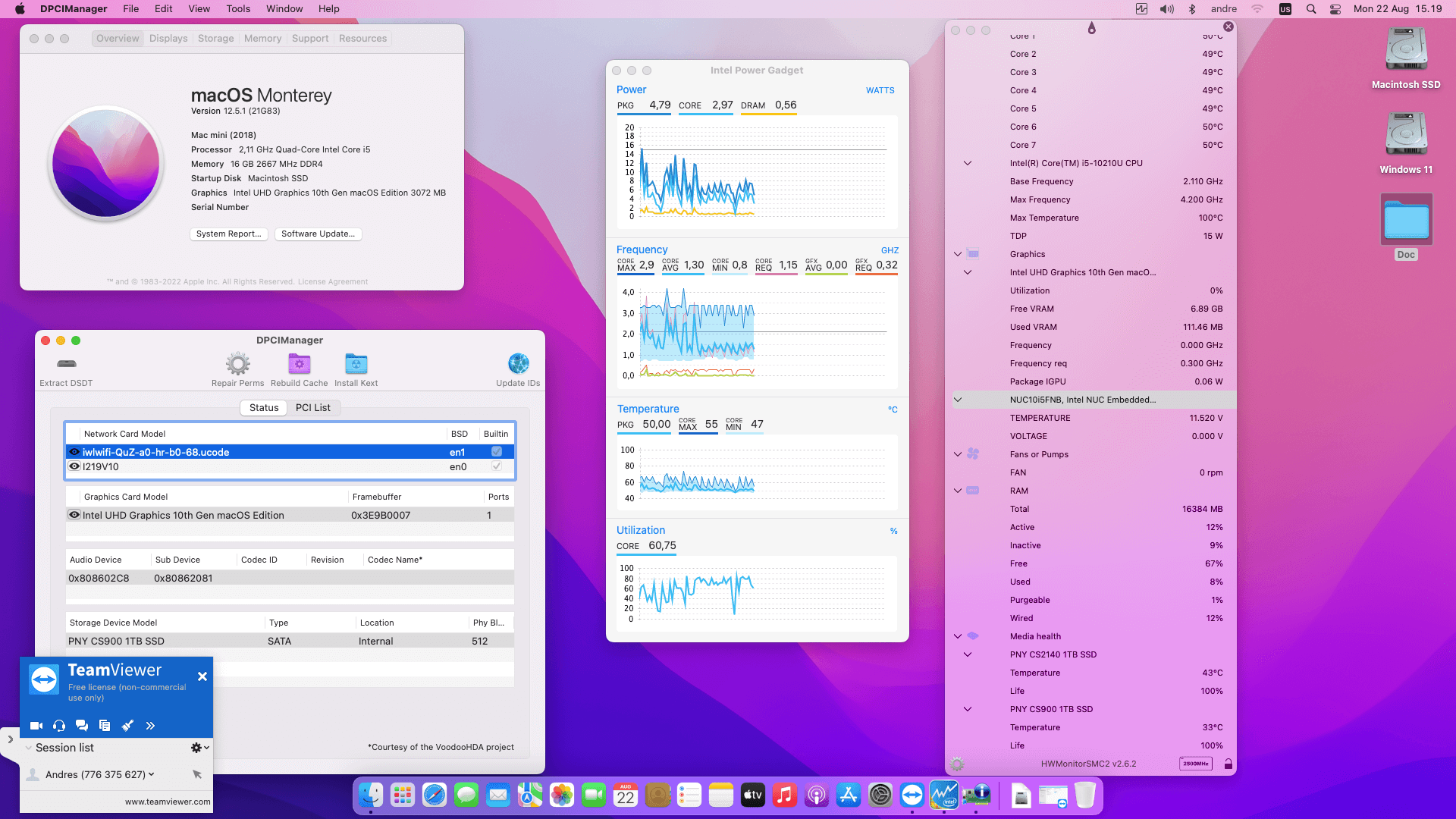
Task: Click the Install Kext icon
Action: pyautogui.click(x=356, y=364)
